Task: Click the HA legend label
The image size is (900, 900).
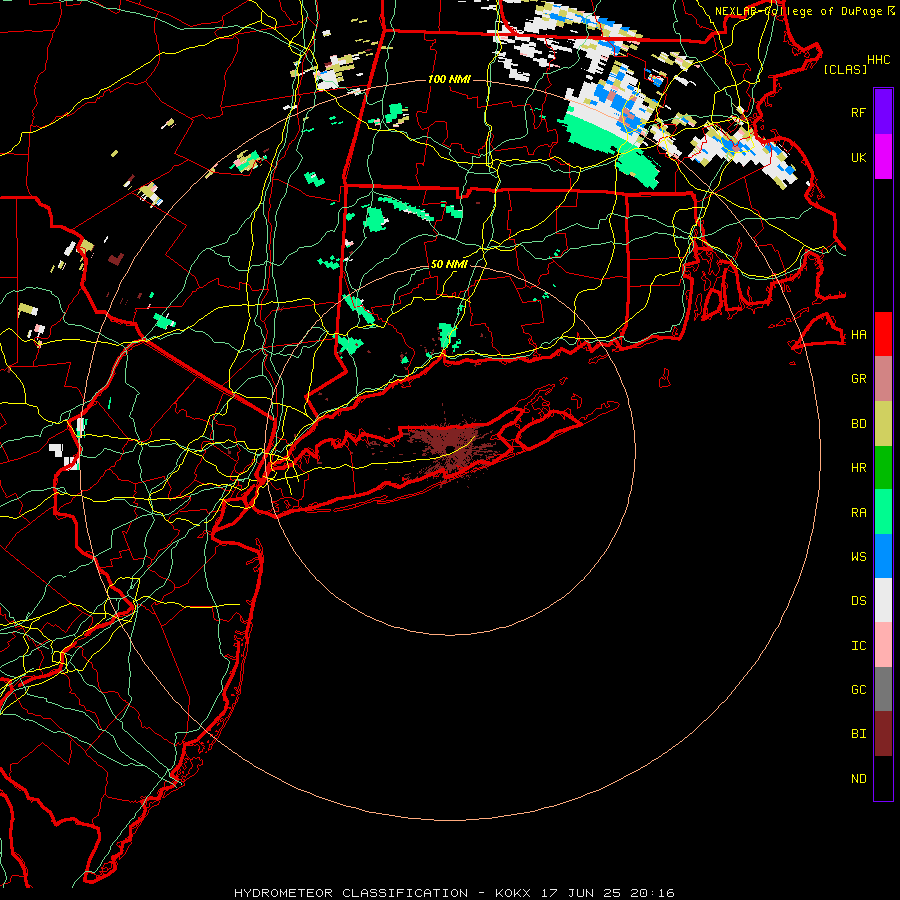Action: 858,335
